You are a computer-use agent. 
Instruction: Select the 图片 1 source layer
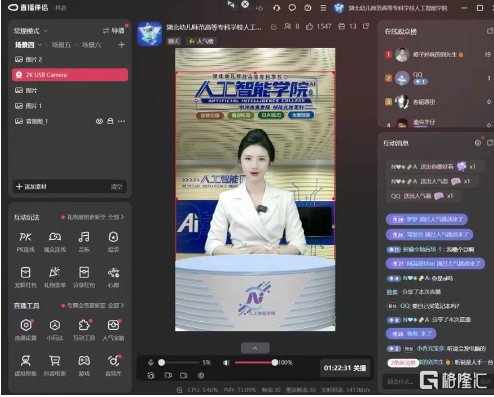(70, 106)
